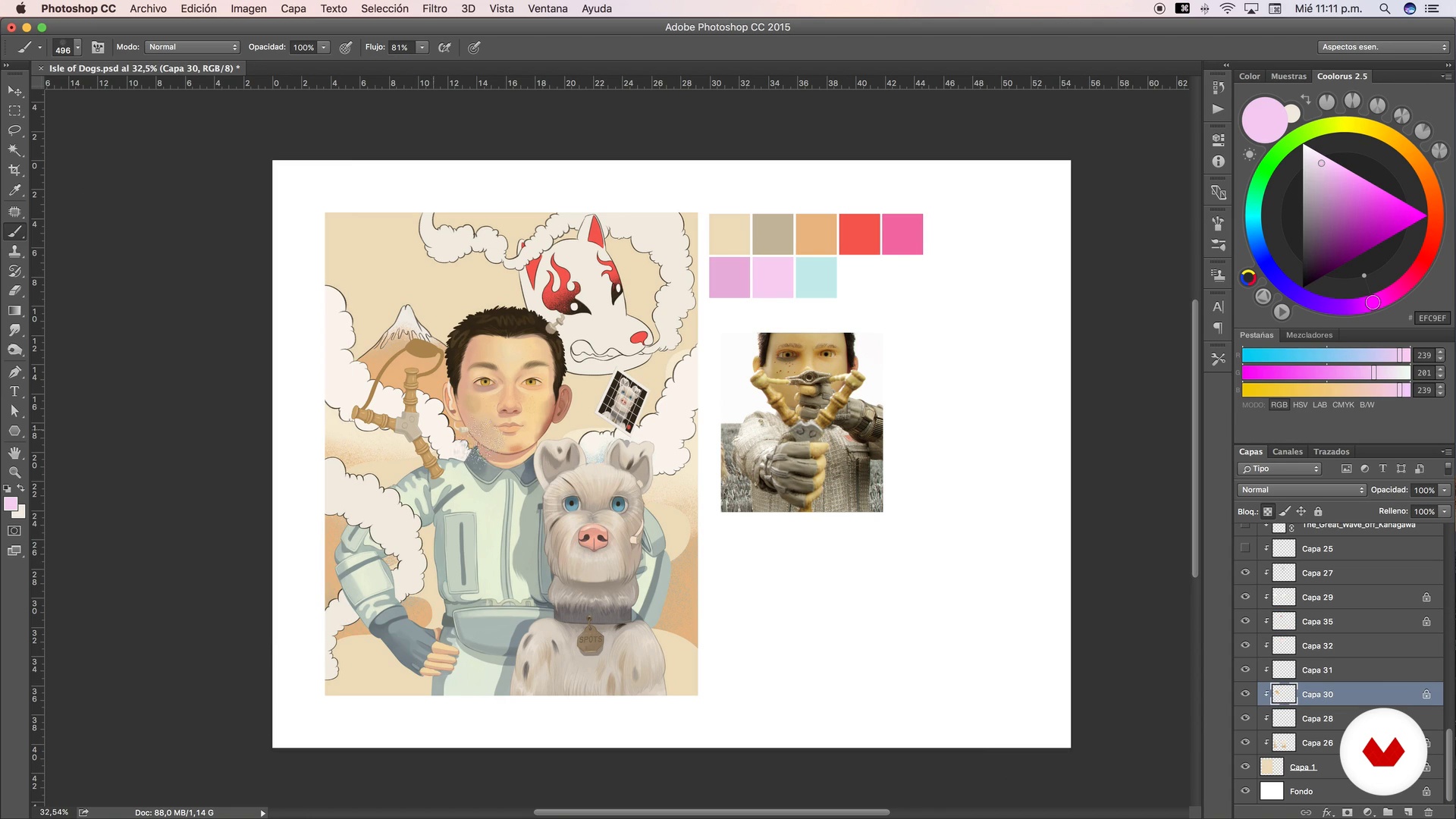The width and height of the screenshot is (1456, 819).
Task: Toggle the lock all padlock in the Bloq. row
Action: [x=1318, y=512]
